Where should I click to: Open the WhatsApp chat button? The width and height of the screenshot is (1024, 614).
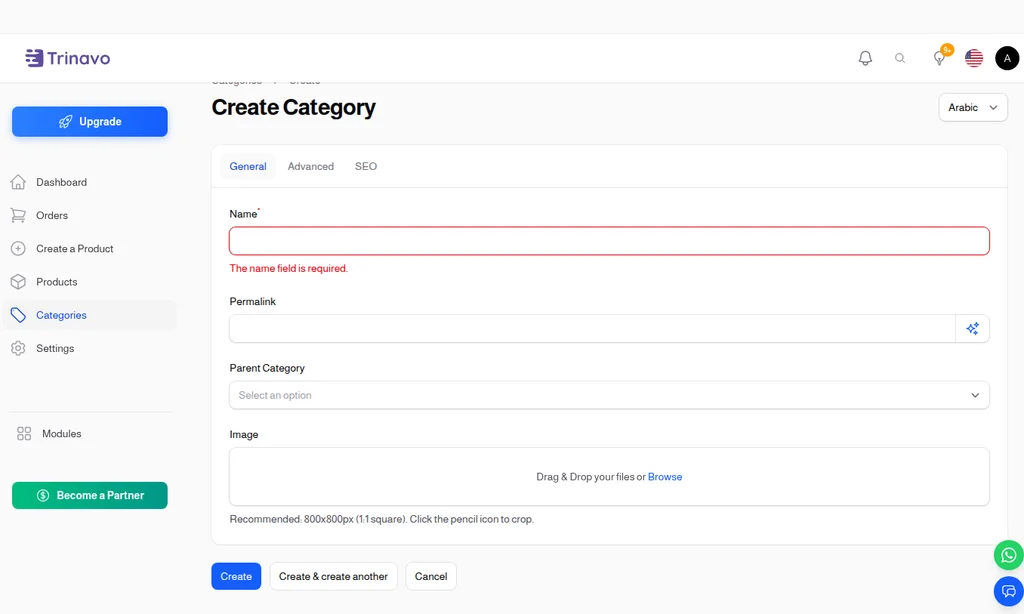pyautogui.click(x=1008, y=555)
